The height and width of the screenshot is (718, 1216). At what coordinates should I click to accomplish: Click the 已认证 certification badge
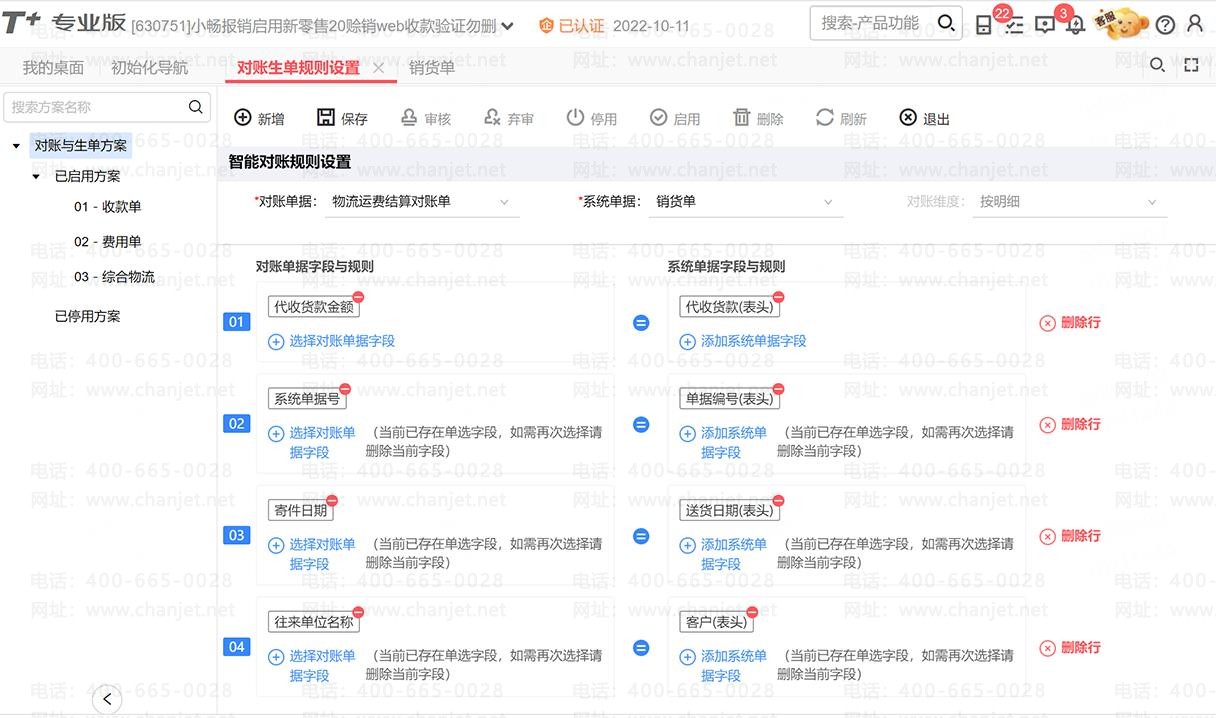pos(572,26)
